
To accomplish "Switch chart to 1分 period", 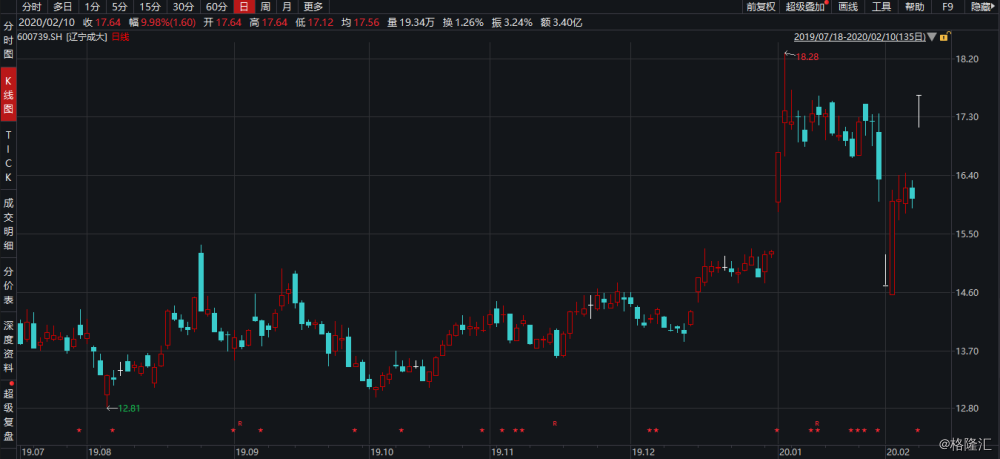I will (92, 7).
